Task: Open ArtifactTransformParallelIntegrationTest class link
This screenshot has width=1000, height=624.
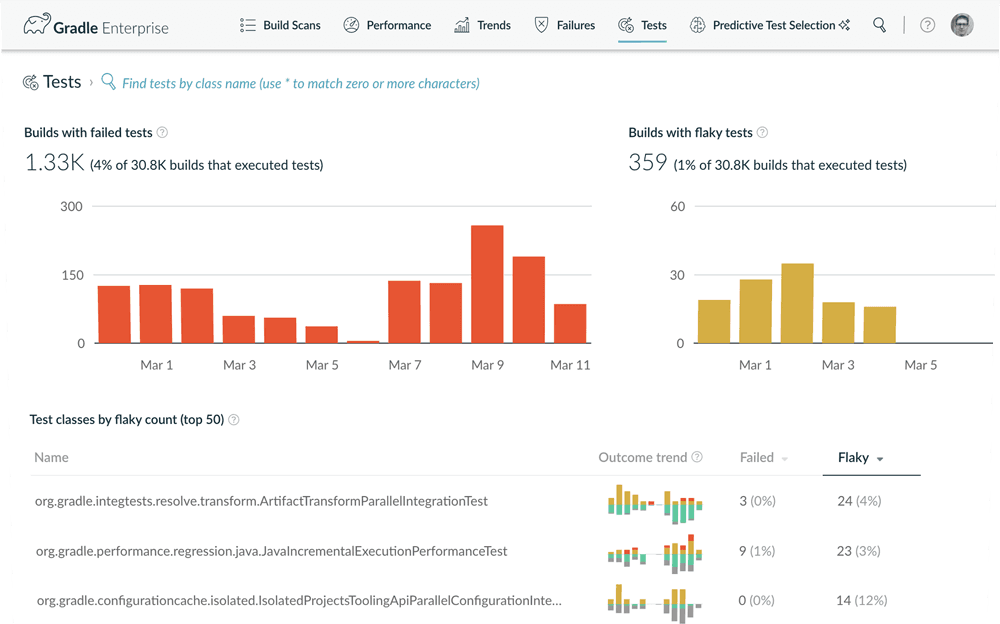Action: (261, 500)
